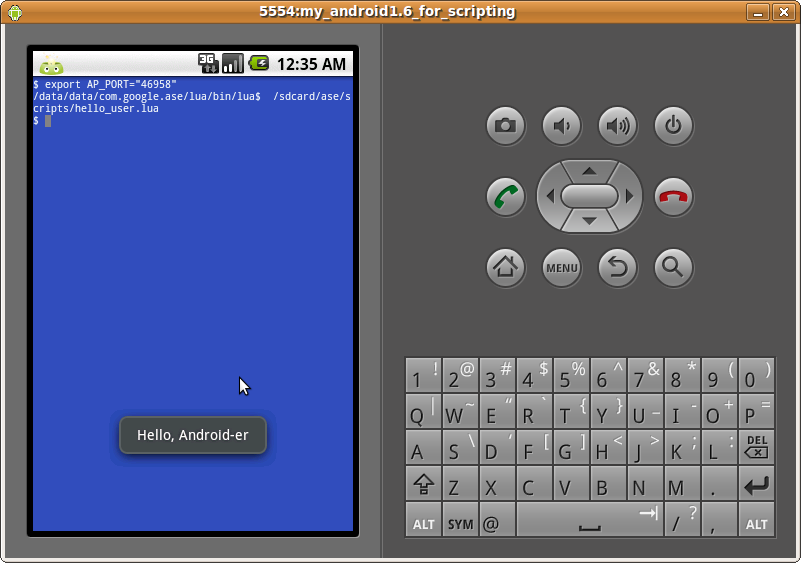Click the right ALT key

757,519
